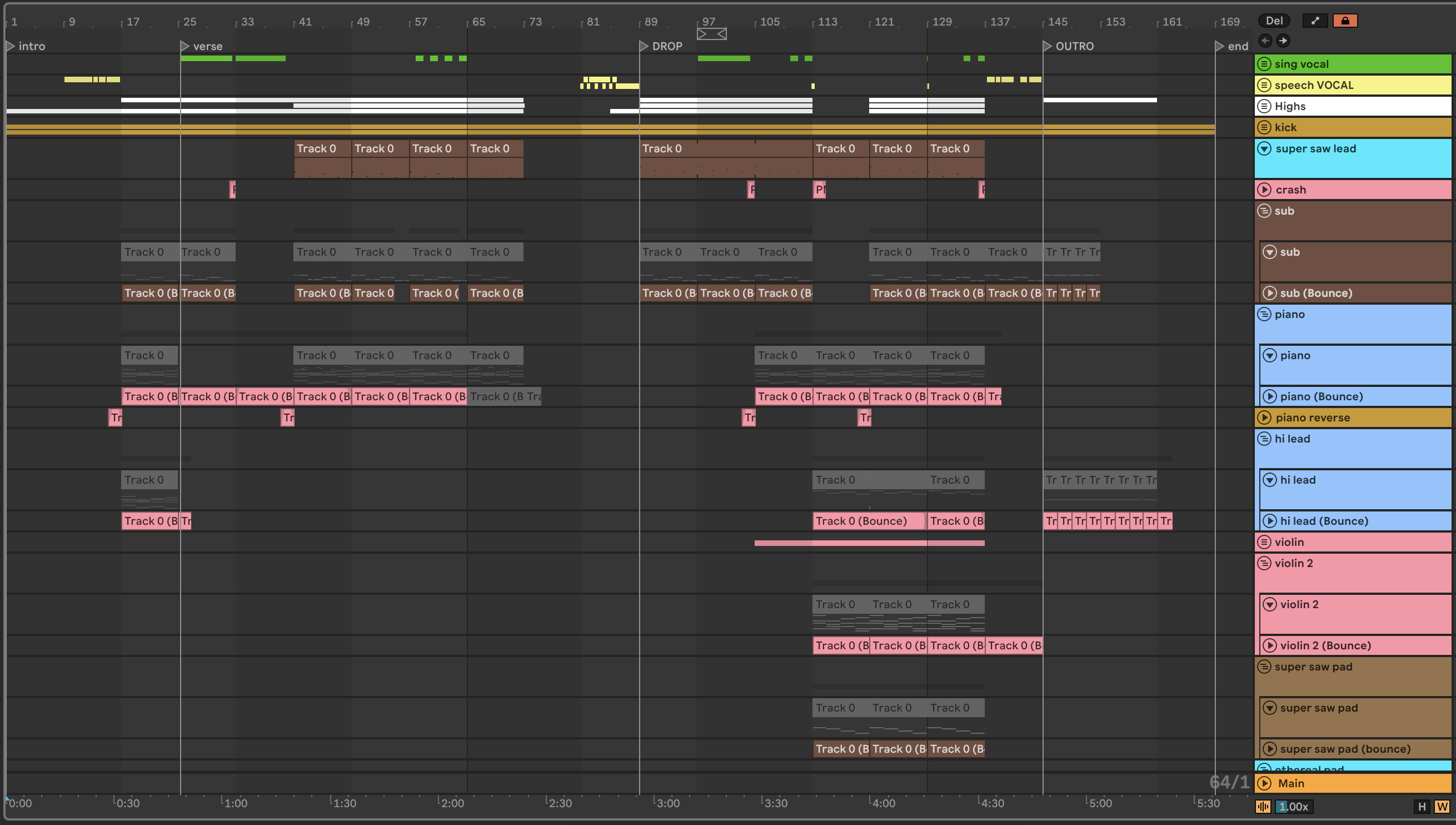
Task: Unfold the Main track with arrow
Action: coord(1264,783)
